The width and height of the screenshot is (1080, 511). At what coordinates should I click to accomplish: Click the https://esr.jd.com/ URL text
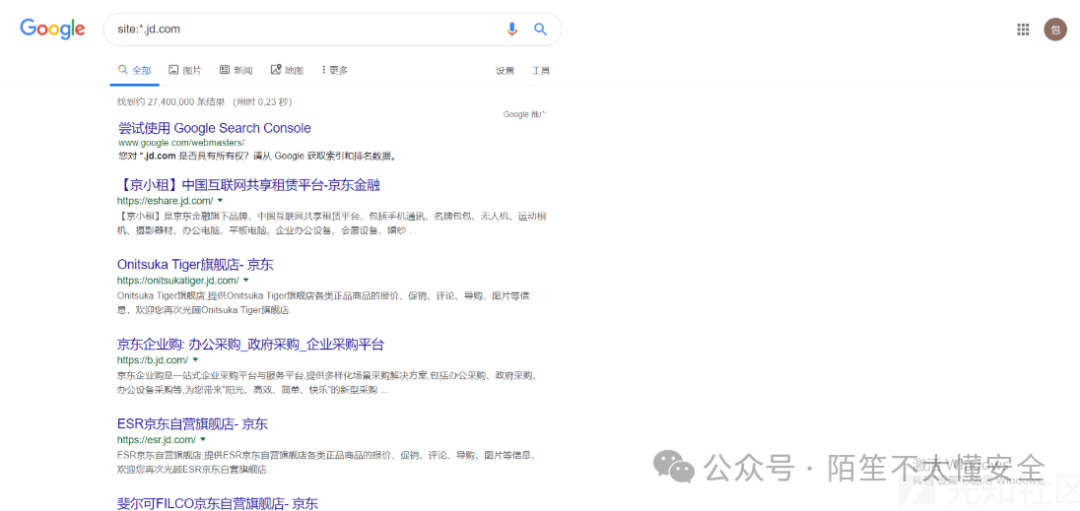click(156, 439)
